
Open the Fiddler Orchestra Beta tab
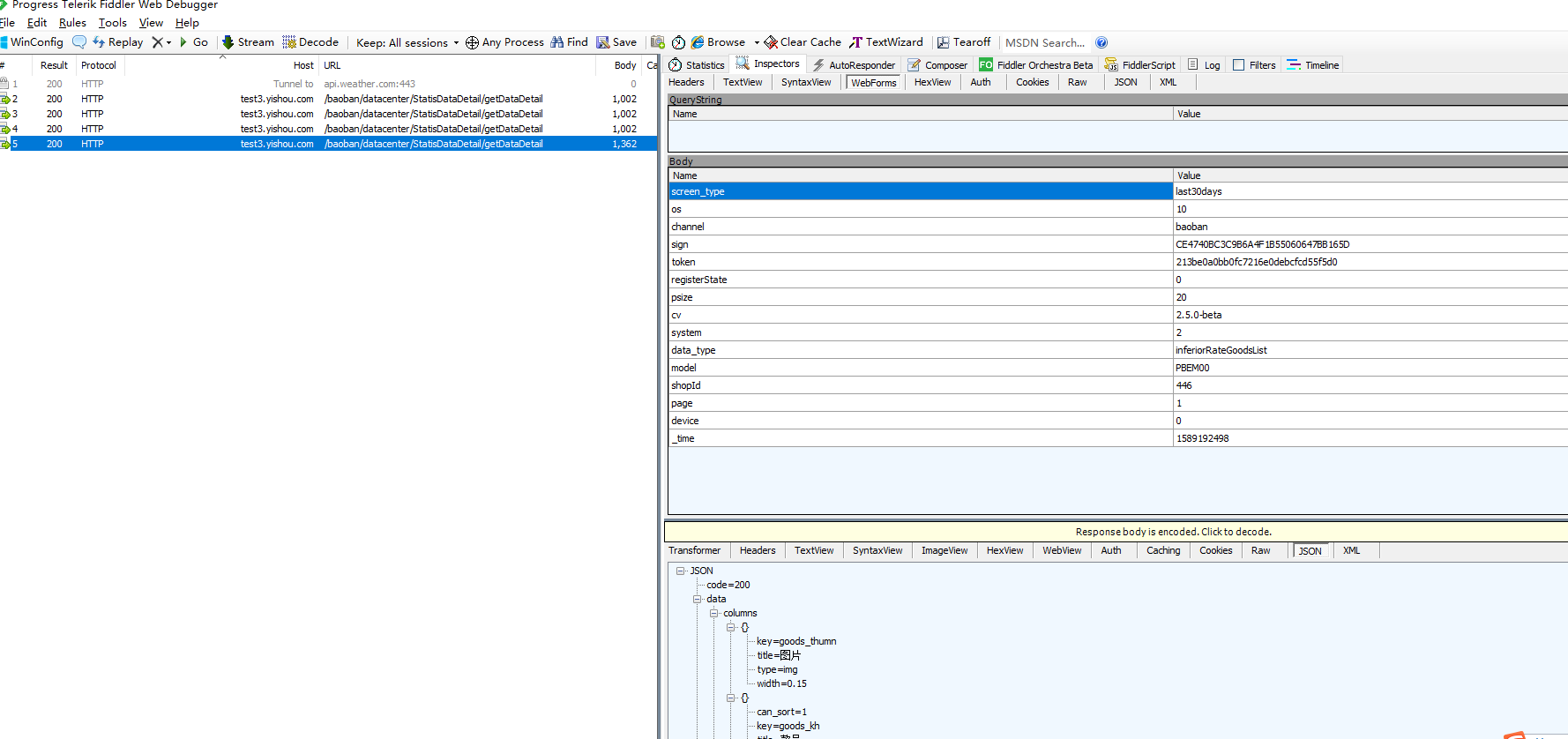coord(1036,65)
